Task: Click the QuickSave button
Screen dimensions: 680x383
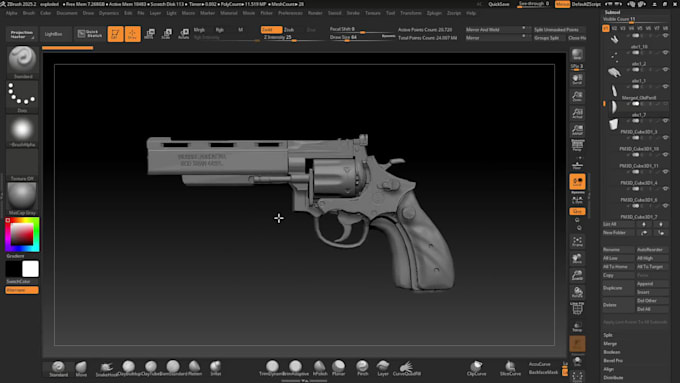Action: pos(499,4)
